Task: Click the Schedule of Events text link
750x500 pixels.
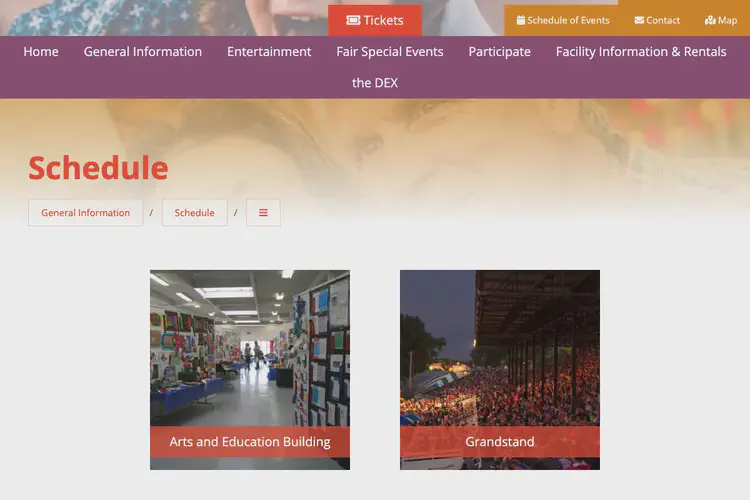Action: click(568, 20)
